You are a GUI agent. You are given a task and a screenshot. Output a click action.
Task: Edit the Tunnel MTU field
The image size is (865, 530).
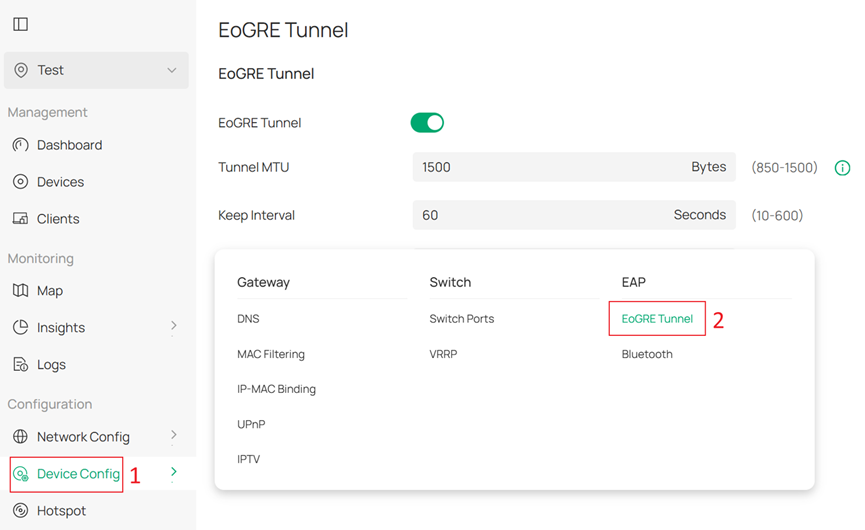point(574,167)
